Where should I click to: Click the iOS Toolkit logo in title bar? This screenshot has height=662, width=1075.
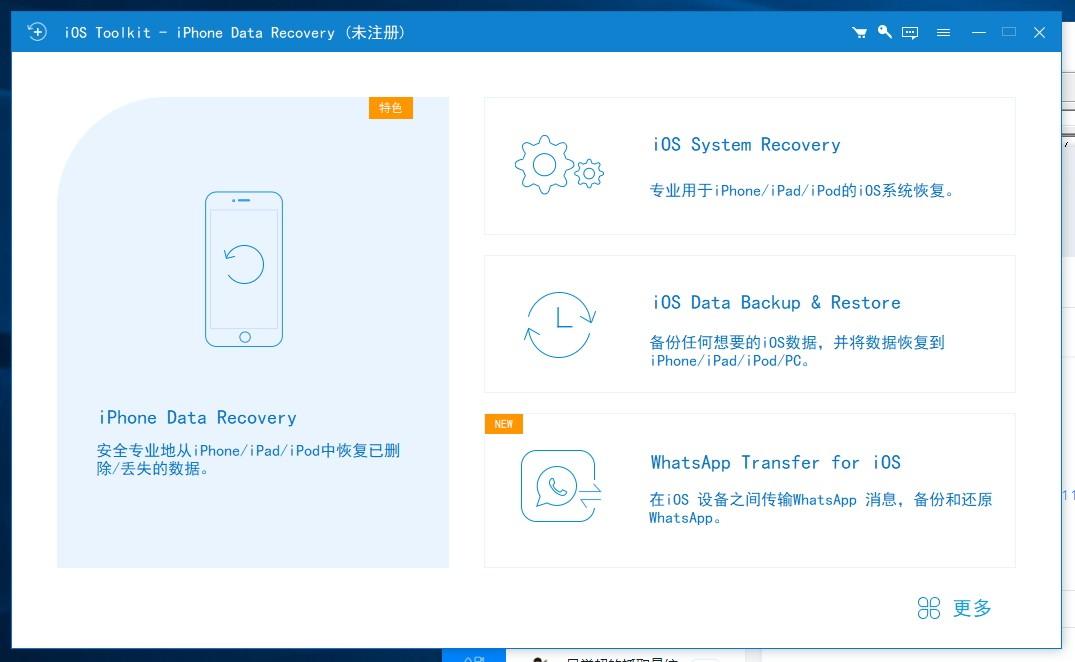tap(37, 32)
